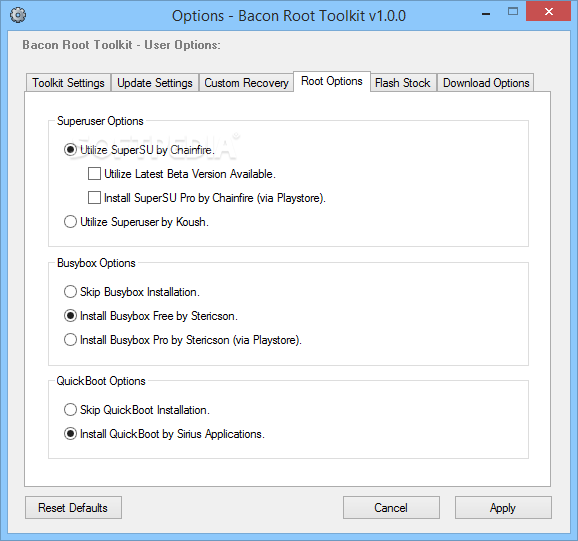This screenshot has width=578, height=541.
Task: Select the Root Options tab
Action: click(x=332, y=81)
